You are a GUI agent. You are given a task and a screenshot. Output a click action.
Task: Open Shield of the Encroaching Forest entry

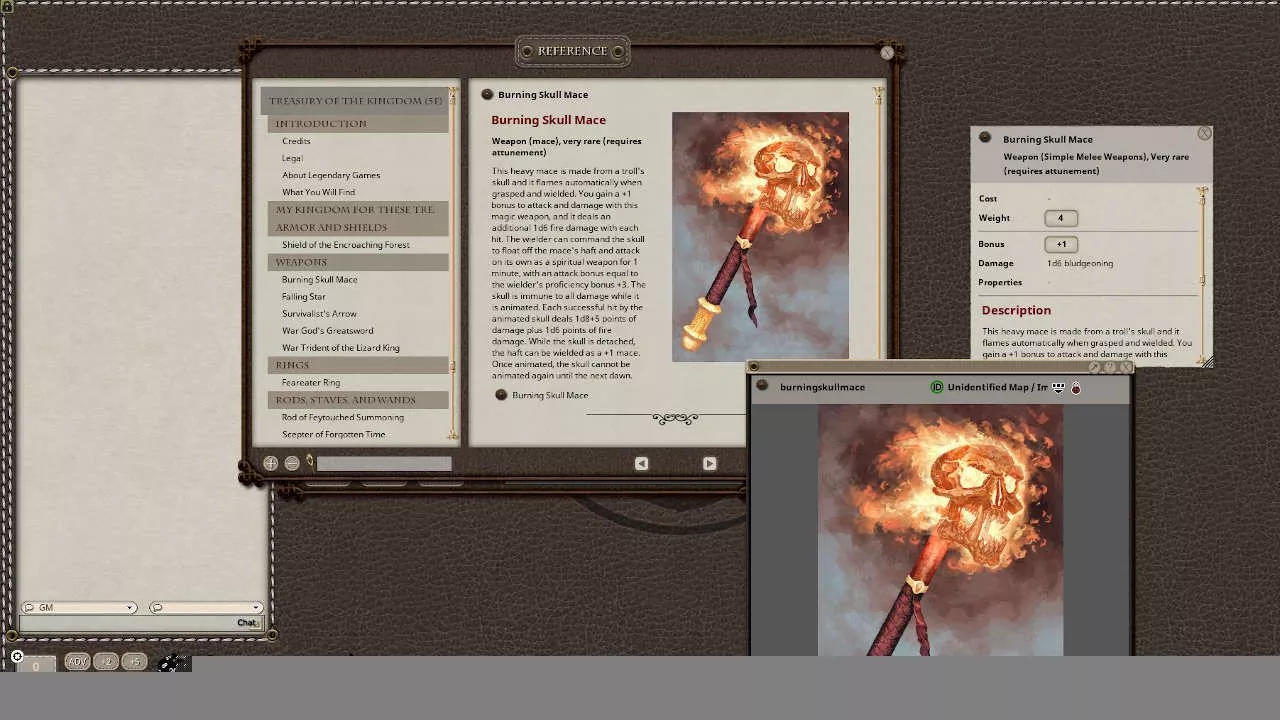[x=346, y=244]
